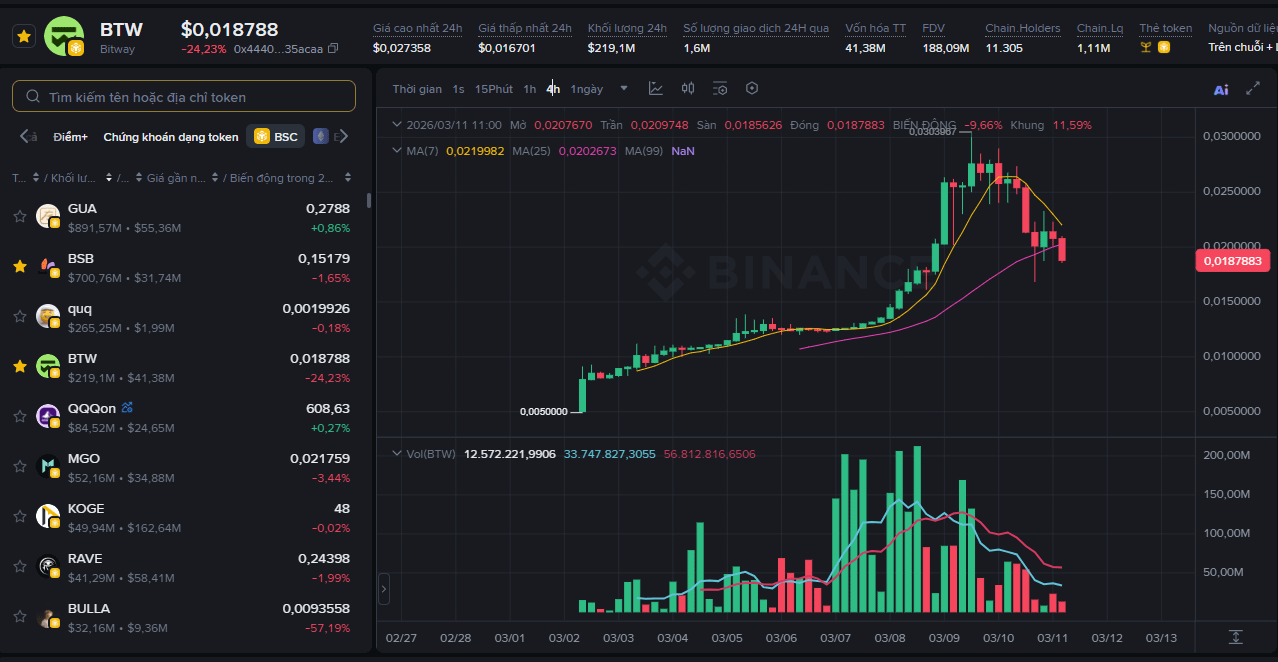1278x662 pixels.
Task: Open the indicator settings icon in chart toolbar
Action: click(720, 88)
